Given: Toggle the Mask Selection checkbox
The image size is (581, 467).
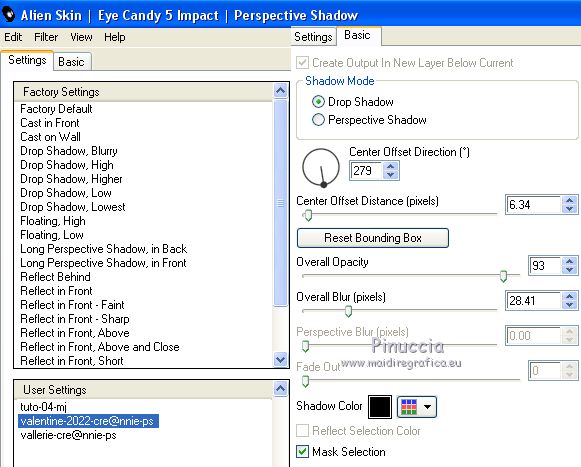Looking at the screenshot, I should 302,451.
